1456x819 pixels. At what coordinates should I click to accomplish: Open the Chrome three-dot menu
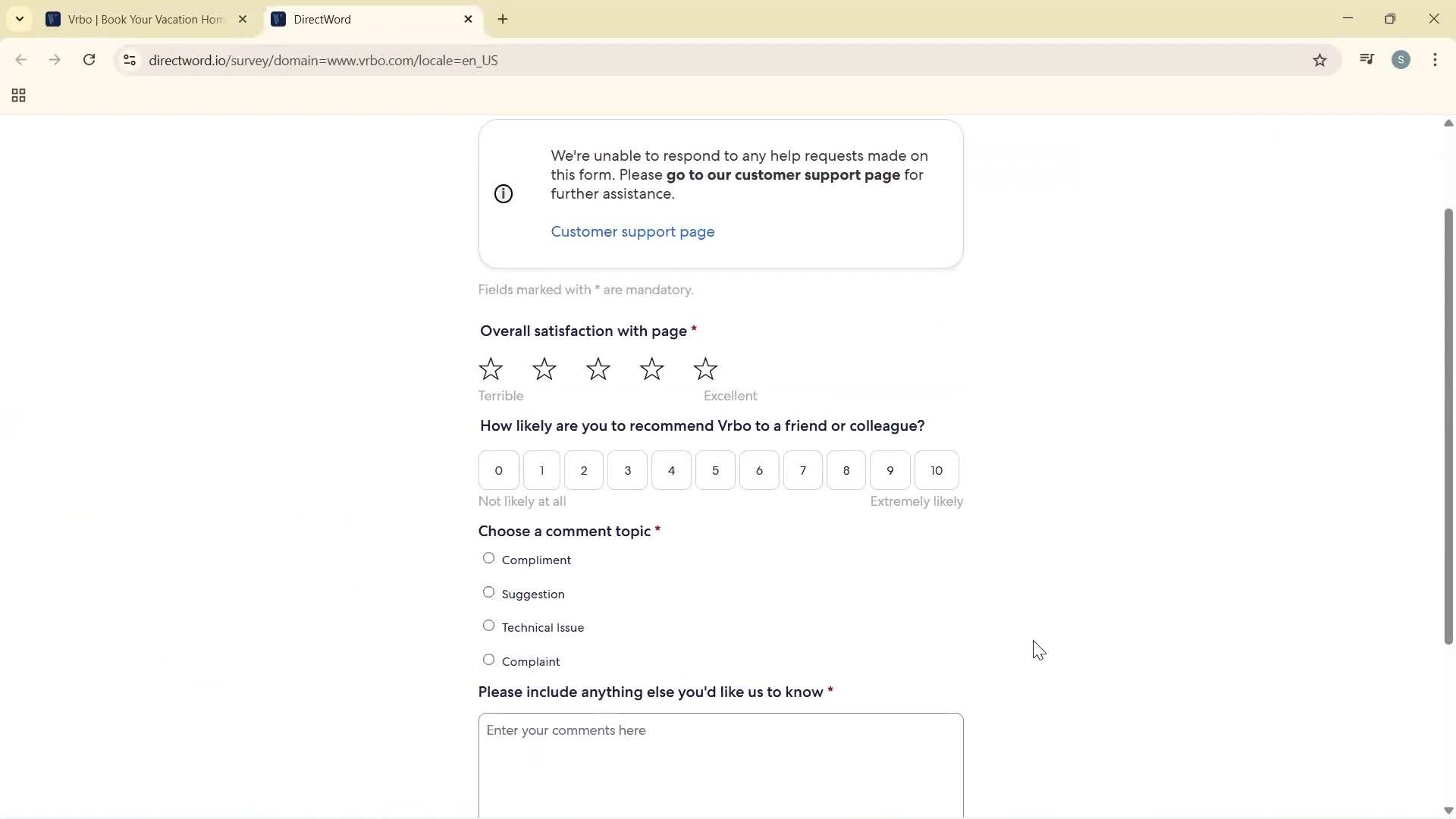pyautogui.click(x=1436, y=59)
